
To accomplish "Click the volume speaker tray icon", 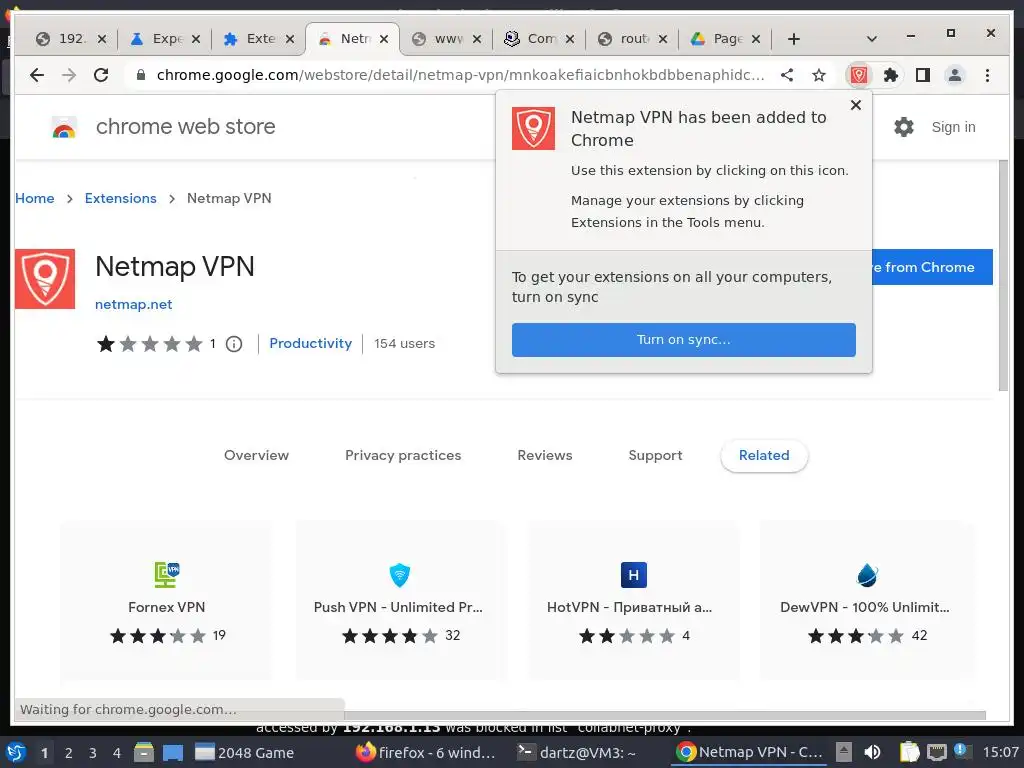I will [872, 753].
